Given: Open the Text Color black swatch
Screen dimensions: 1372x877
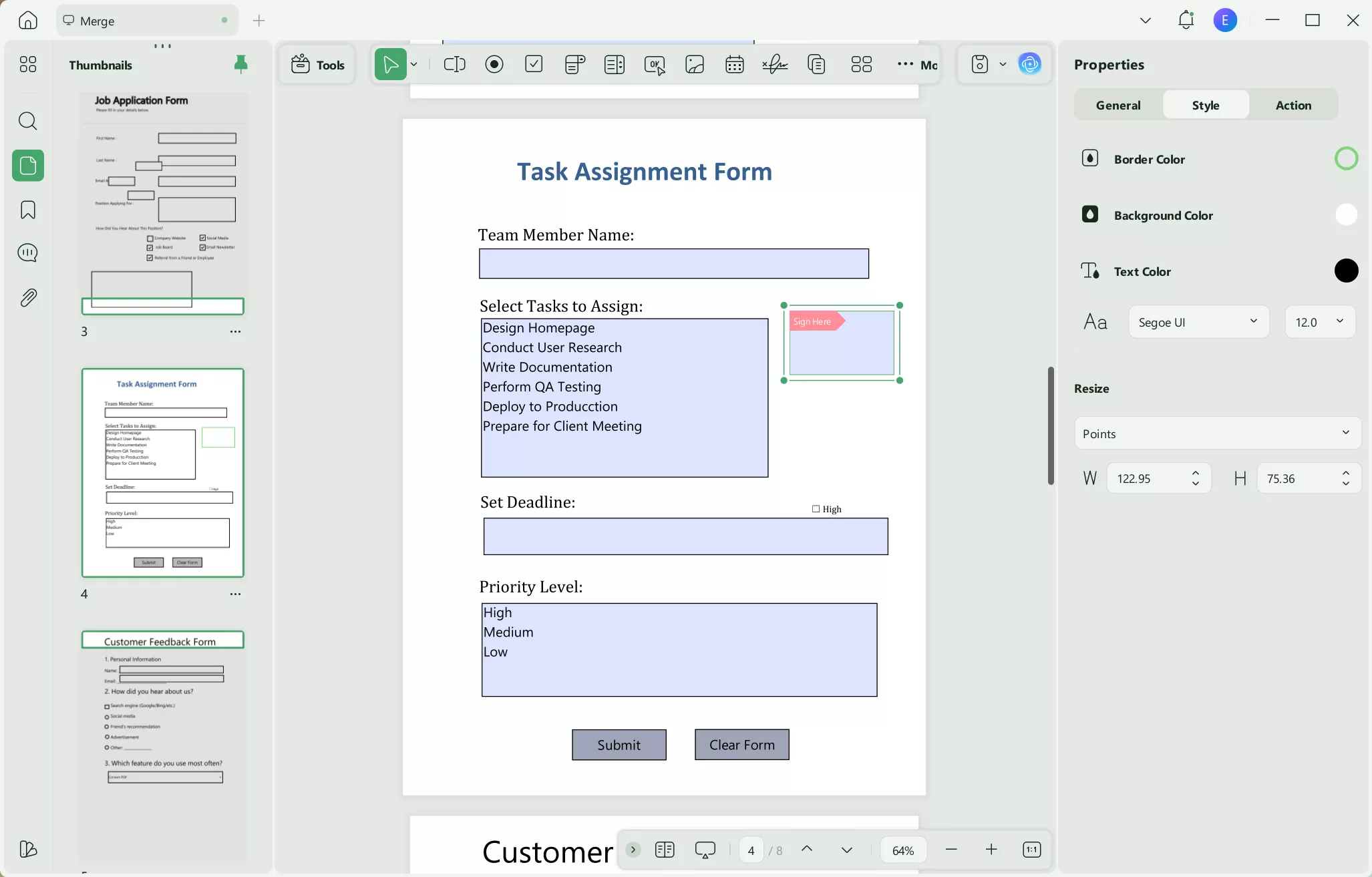Looking at the screenshot, I should [x=1346, y=271].
